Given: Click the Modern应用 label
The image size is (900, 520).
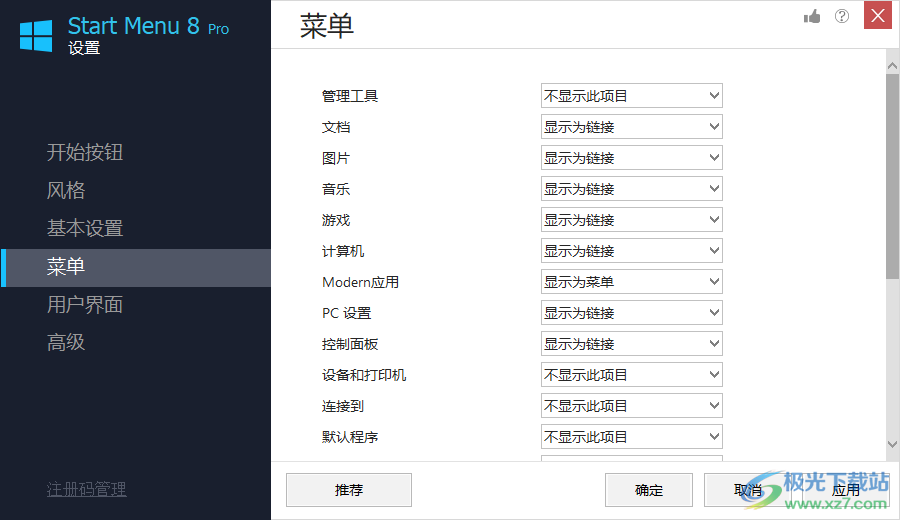Looking at the screenshot, I should point(360,282).
